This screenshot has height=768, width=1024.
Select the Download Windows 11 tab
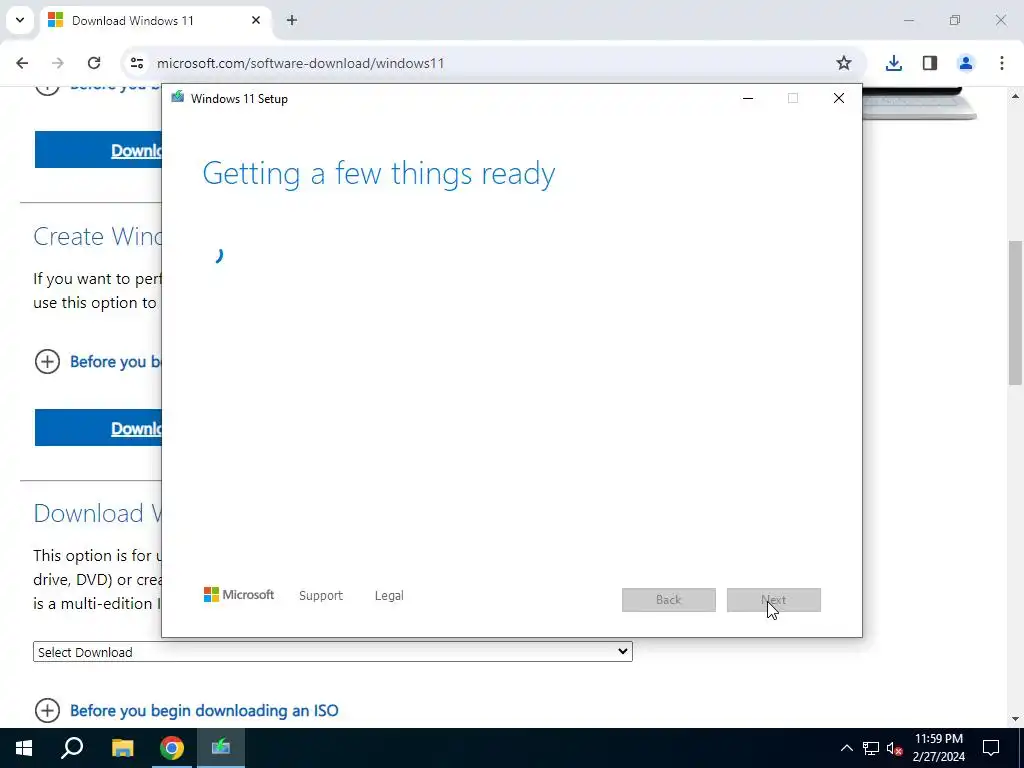tap(155, 20)
